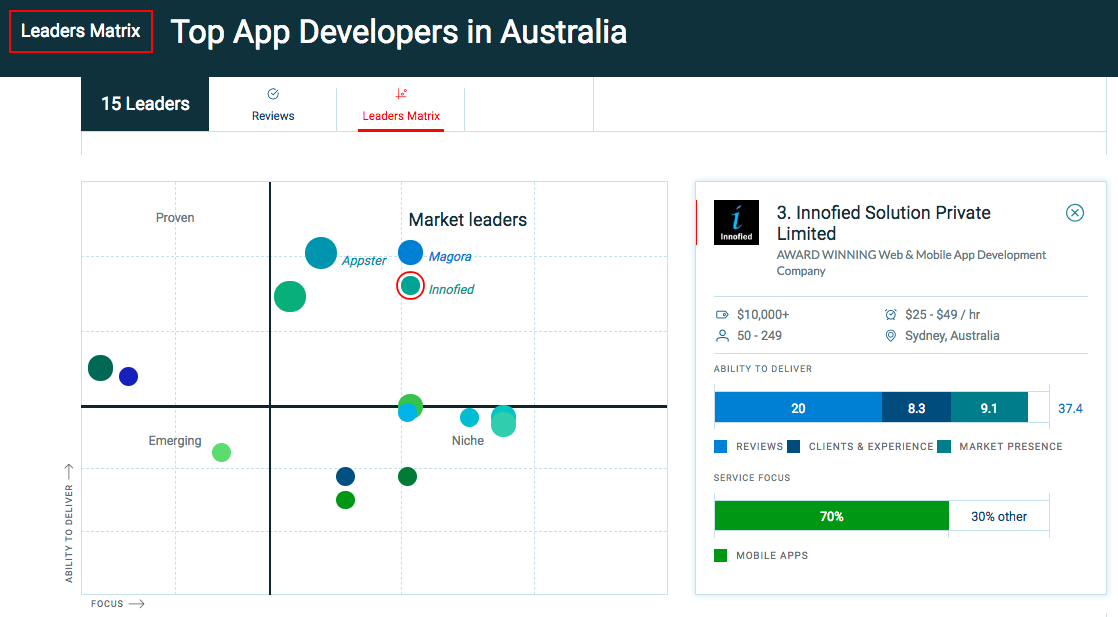Click the light green bubble in Emerging quadrant
1118x617 pixels.
pos(222,452)
